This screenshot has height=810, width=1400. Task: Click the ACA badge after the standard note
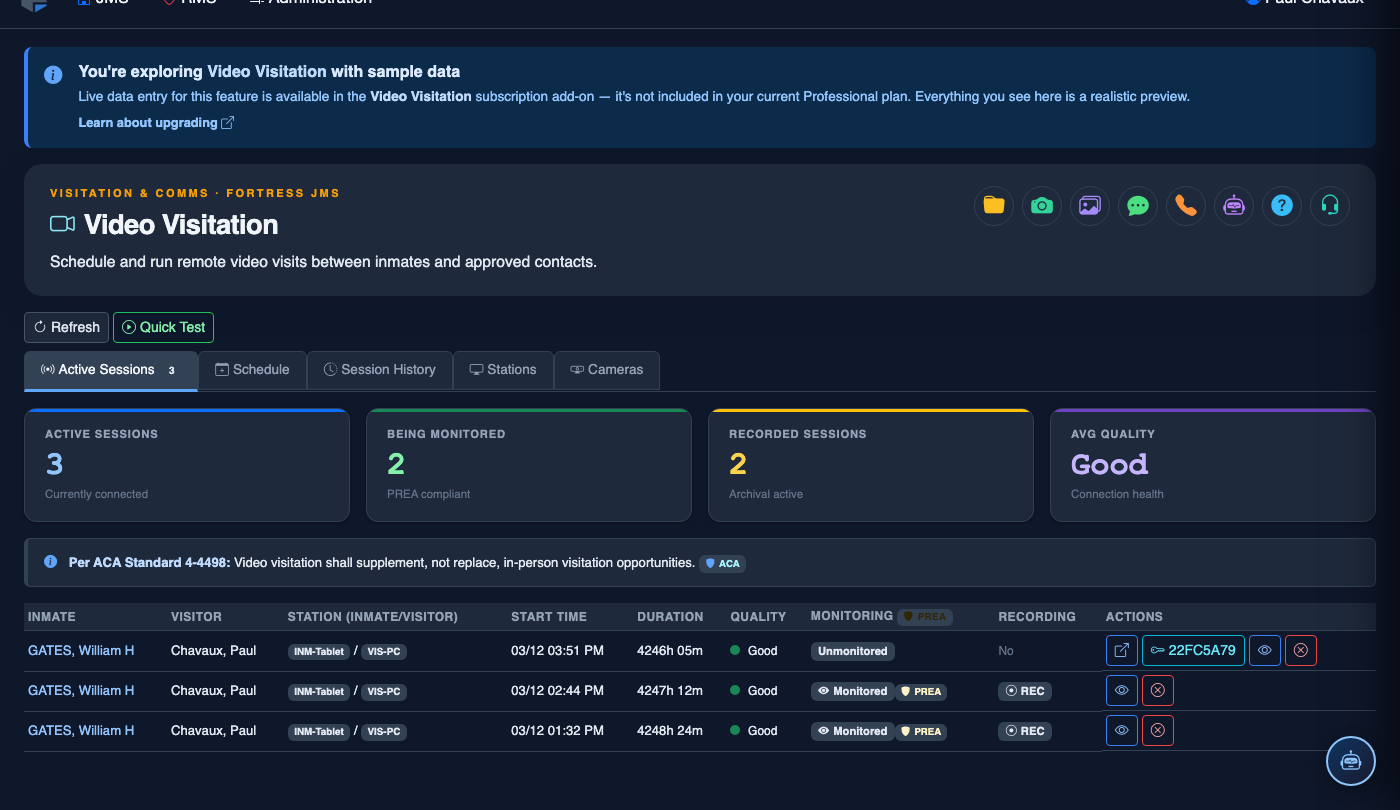(x=723, y=564)
